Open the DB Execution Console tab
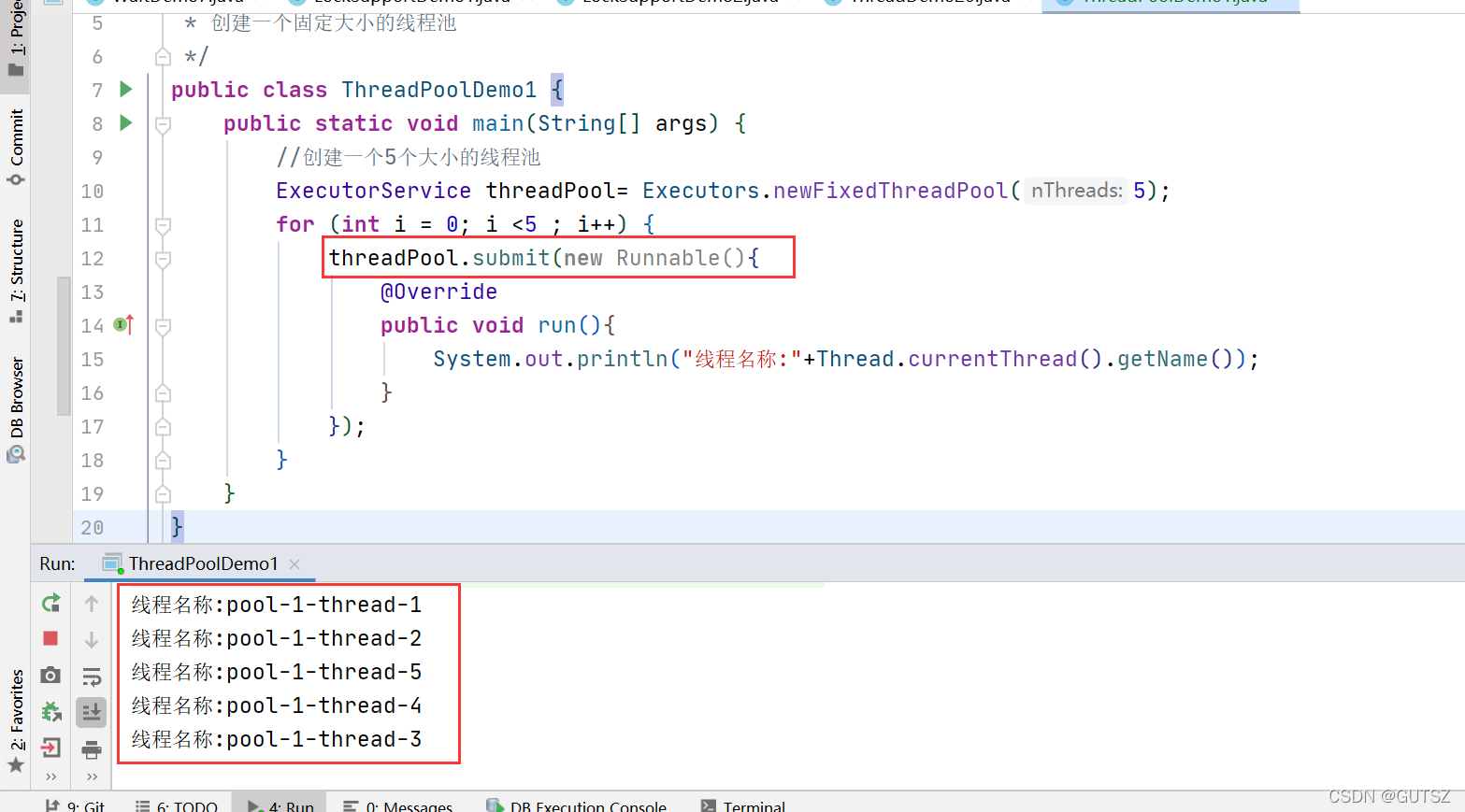 coord(576,805)
